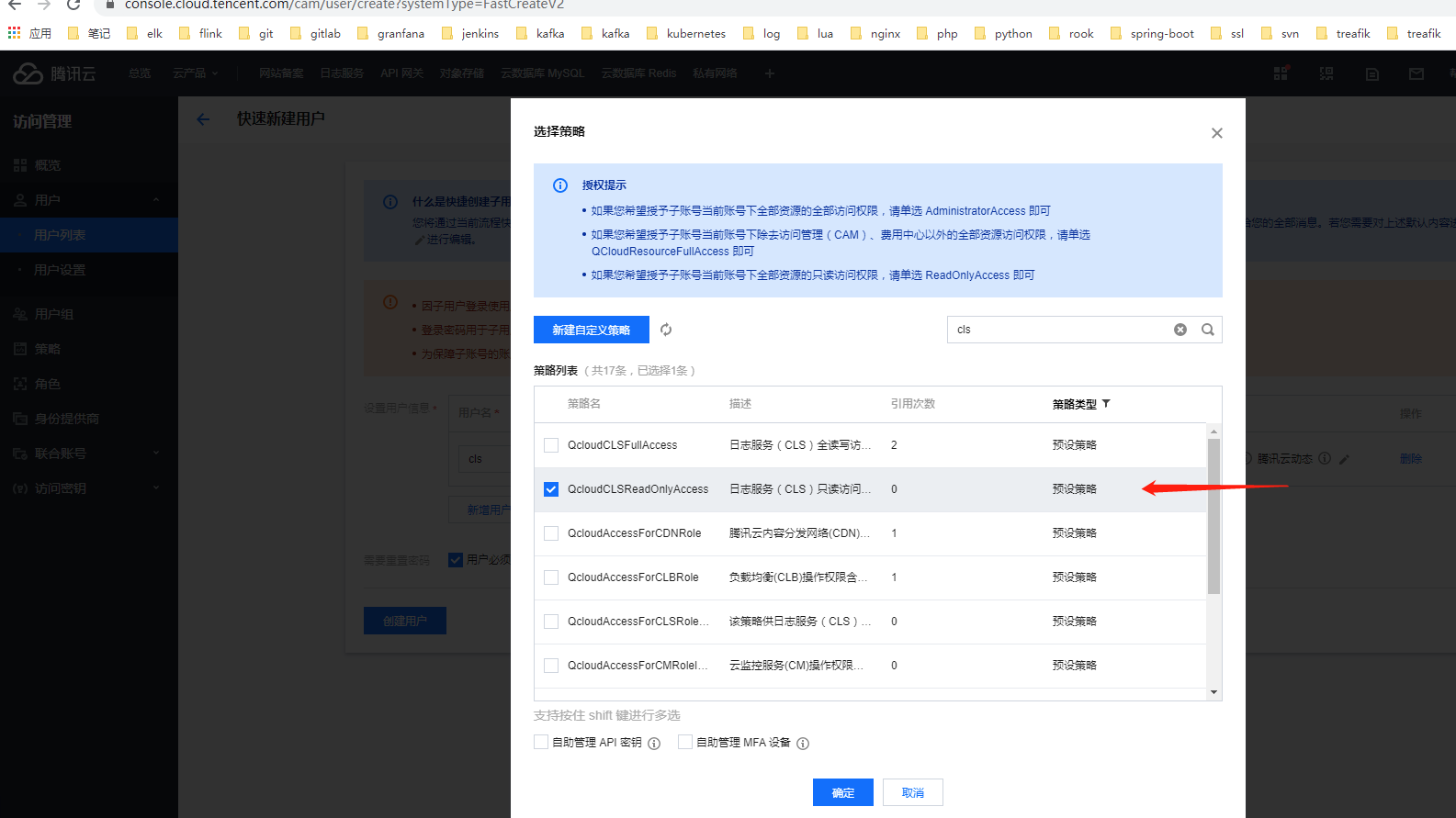
Task: Click the browser address bar URL
Action: pos(344,5)
